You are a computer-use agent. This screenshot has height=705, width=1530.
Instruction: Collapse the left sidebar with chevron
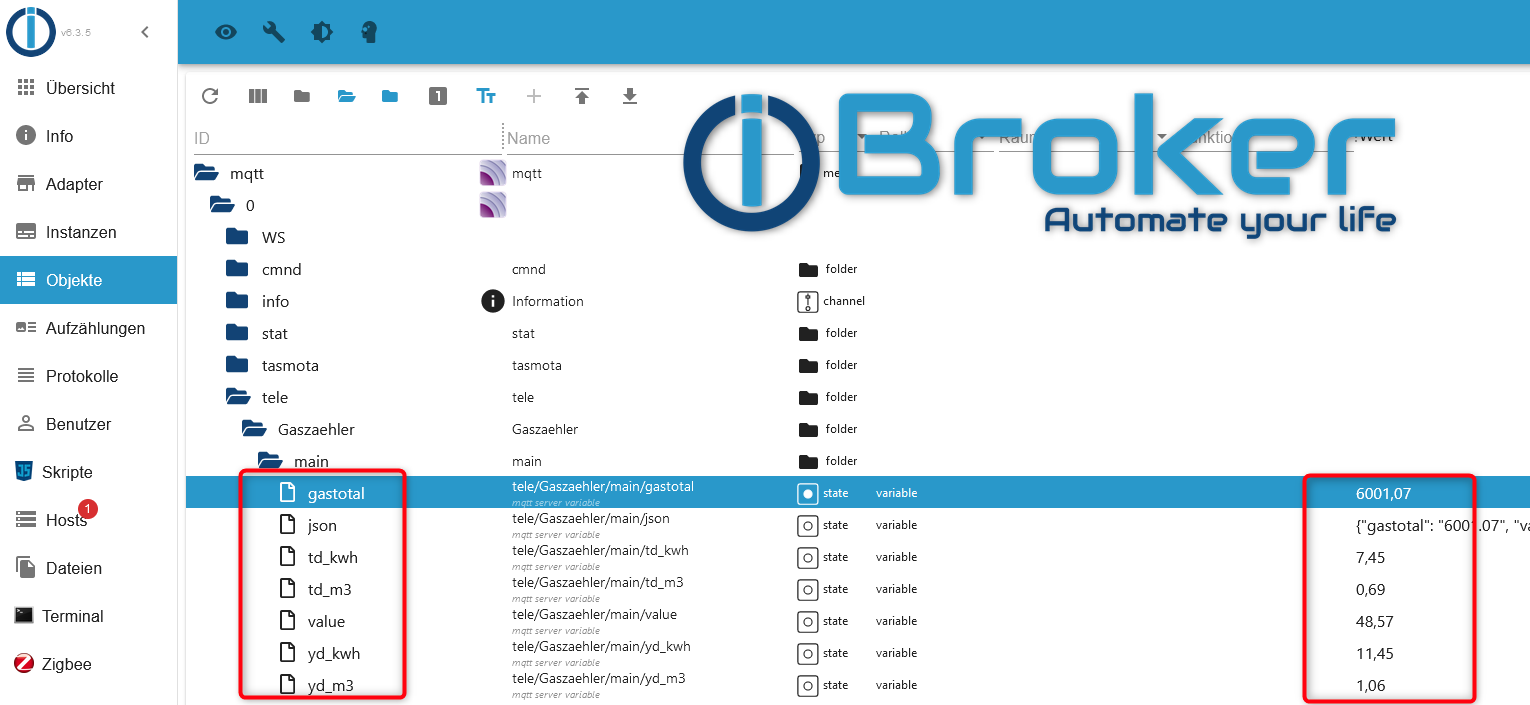(145, 32)
